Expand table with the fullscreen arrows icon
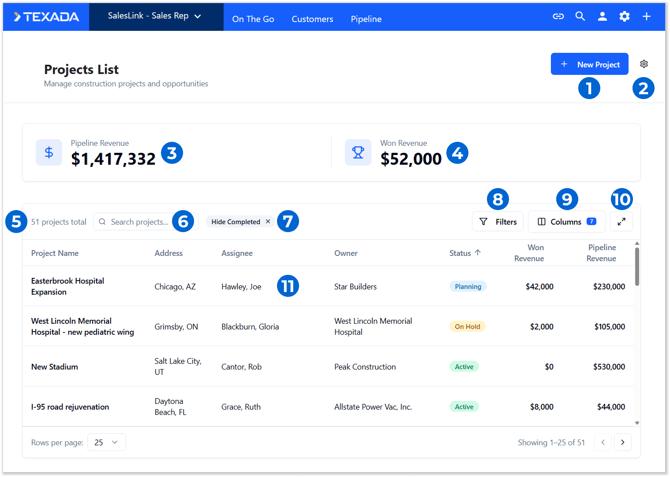 coord(621,221)
